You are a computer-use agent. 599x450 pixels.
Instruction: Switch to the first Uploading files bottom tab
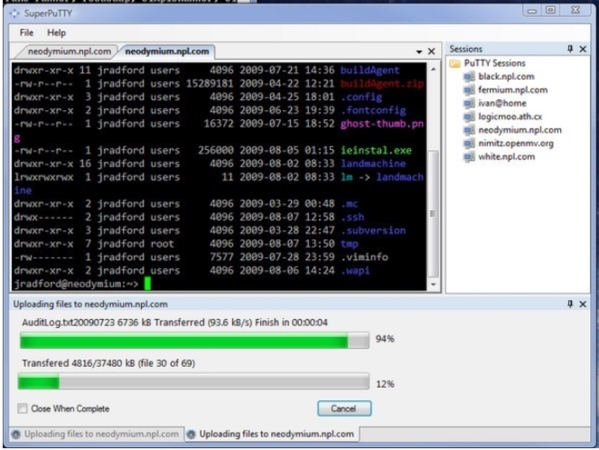pyautogui.click(x=96, y=434)
